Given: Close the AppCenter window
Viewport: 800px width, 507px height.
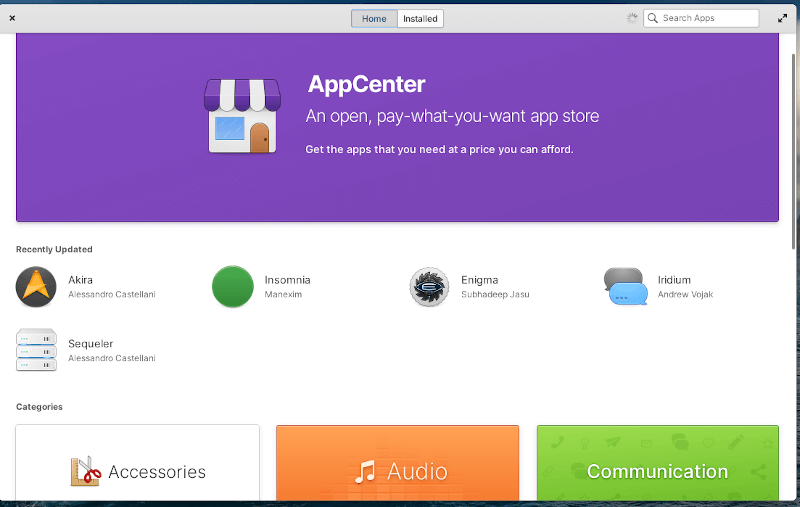Looking at the screenshot, I should tap(11, 18).
